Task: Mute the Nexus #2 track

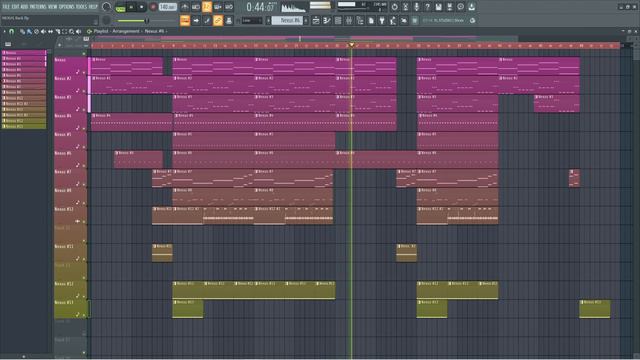Action: [84, 91]
